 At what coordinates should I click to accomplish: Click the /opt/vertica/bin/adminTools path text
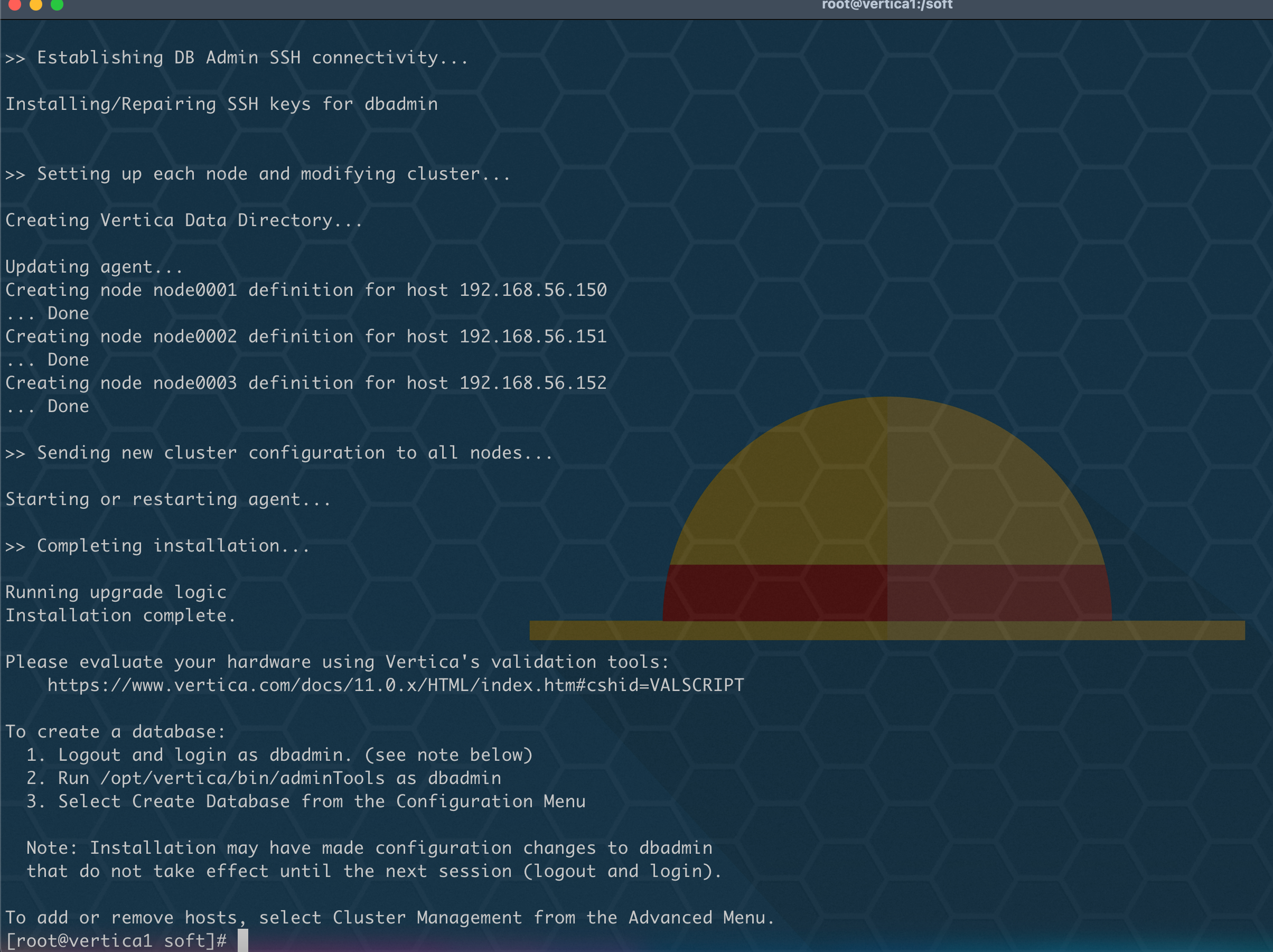pyautogui.click(x=242, y=778)
